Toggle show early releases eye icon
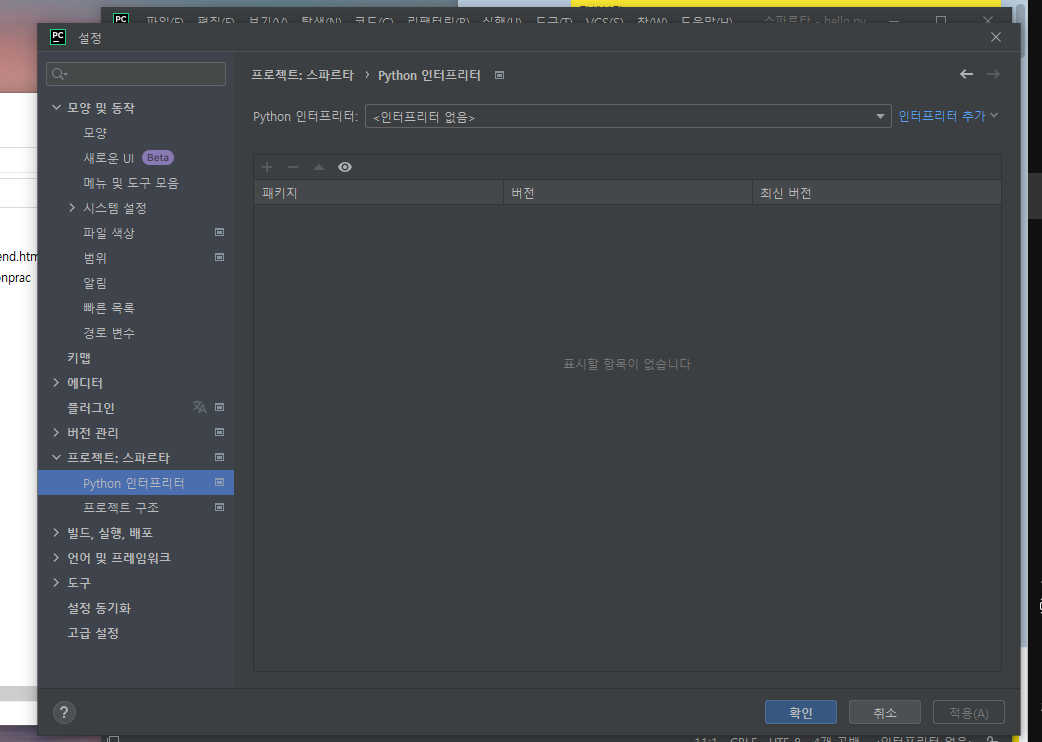The width and height of the screenshot is (1042, 742). (x=345, y=167)
